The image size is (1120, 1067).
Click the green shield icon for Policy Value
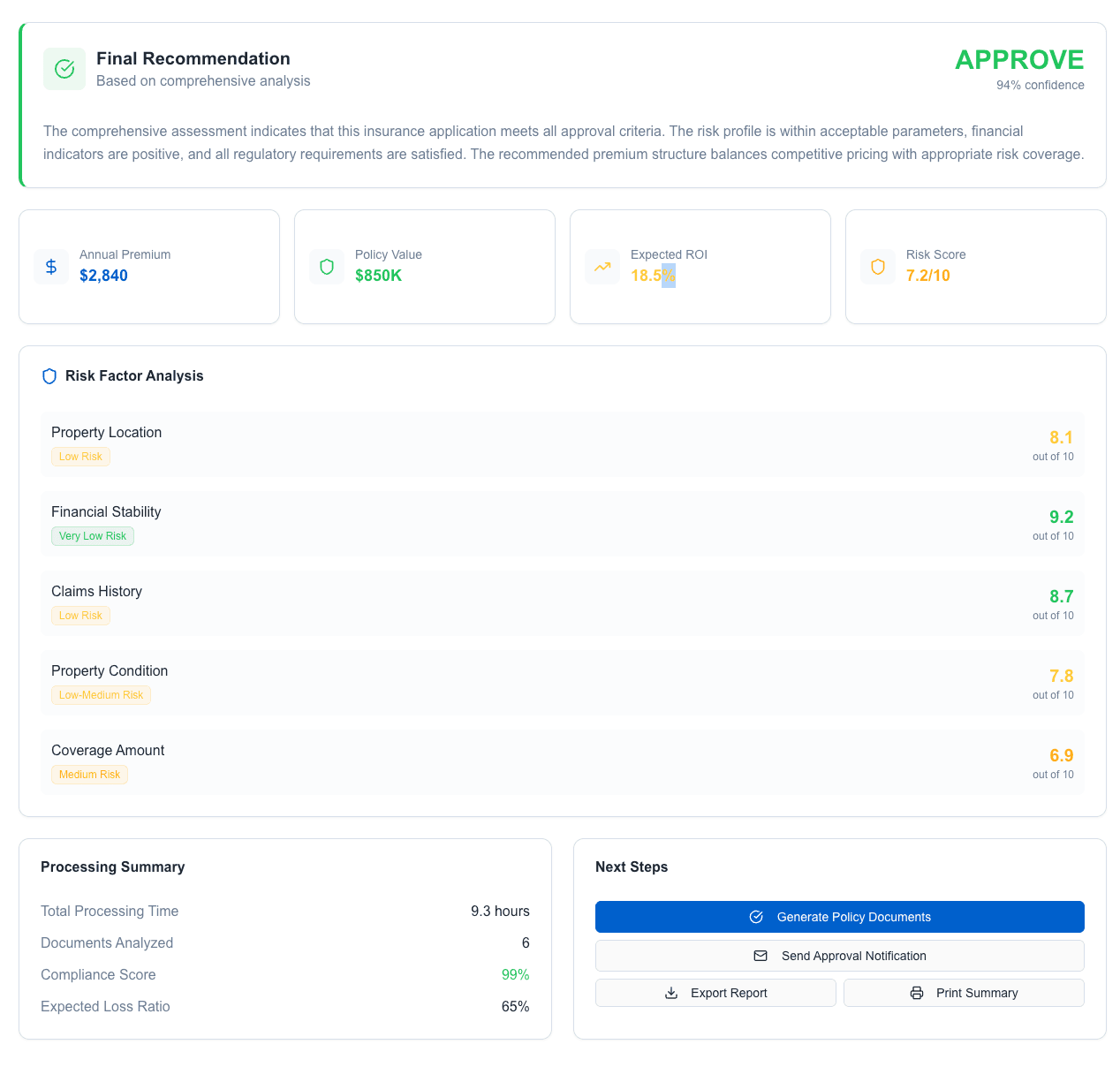(327, 267)
